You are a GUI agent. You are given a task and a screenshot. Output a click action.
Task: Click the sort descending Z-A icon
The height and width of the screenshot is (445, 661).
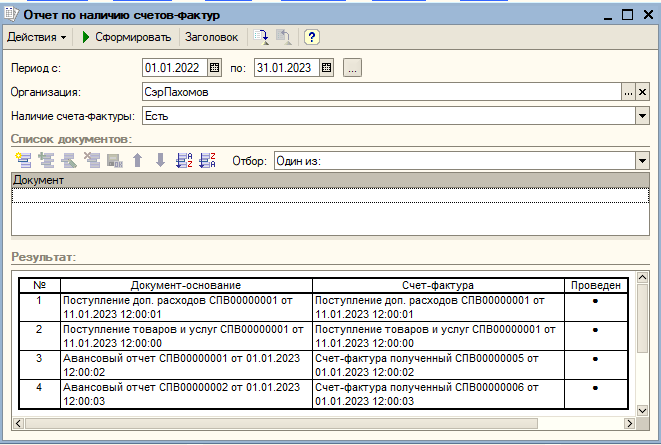[x=207, y=161]
